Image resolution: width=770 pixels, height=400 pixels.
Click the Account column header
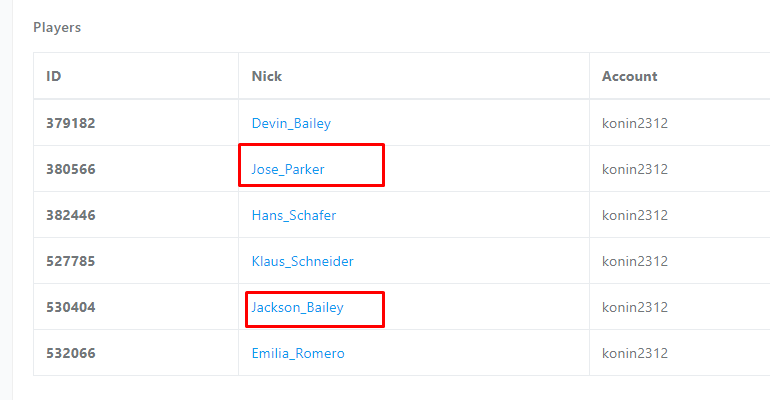[x=629, y=76]
